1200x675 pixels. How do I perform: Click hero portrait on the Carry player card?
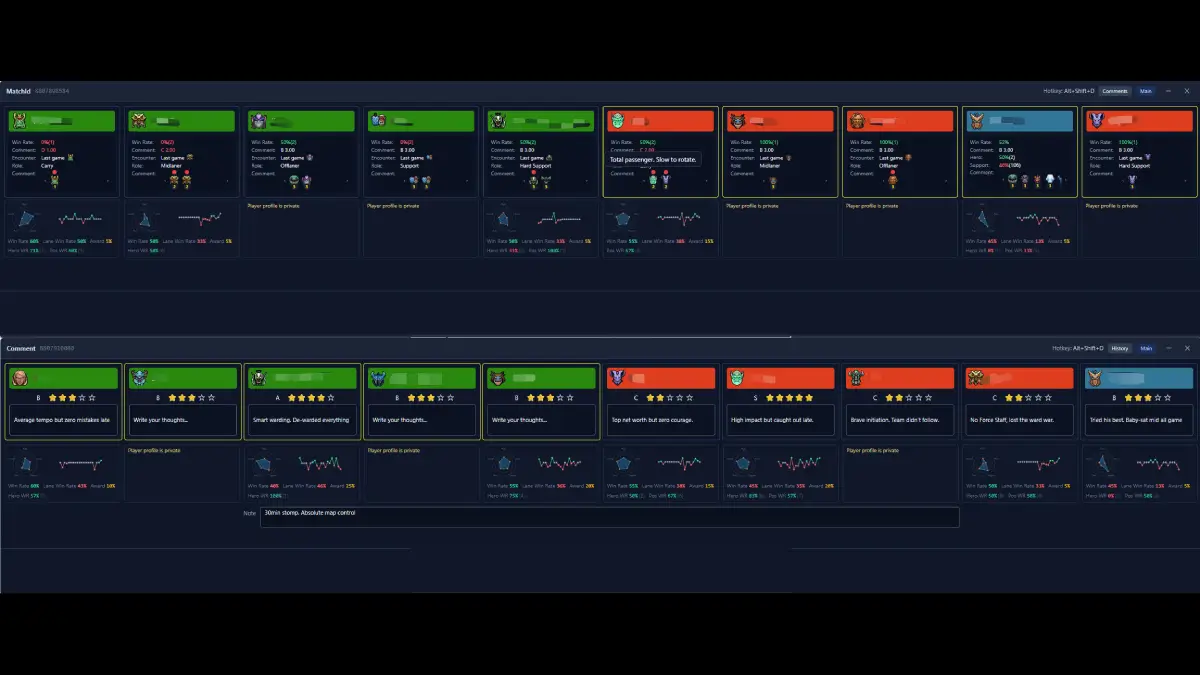click(x=18, y=121)
